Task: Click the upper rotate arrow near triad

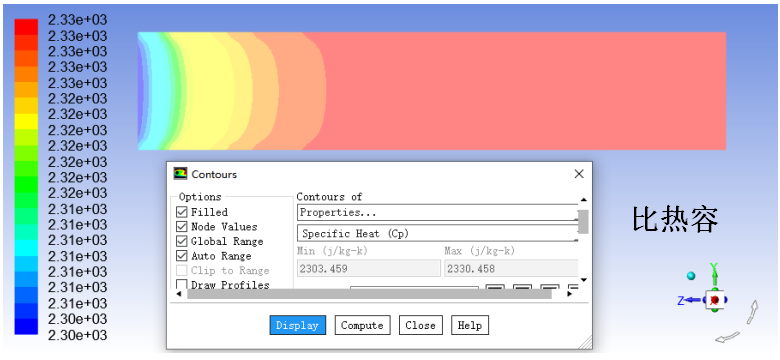Action: click(752, 311)
